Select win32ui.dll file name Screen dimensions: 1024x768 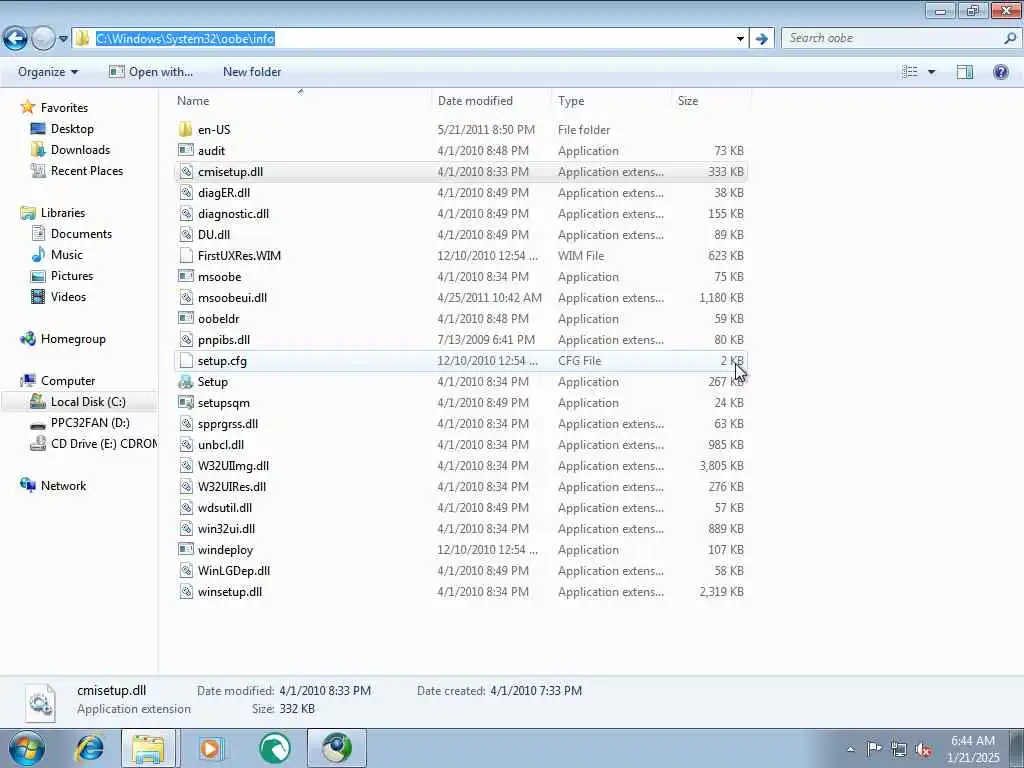[226, 528]
